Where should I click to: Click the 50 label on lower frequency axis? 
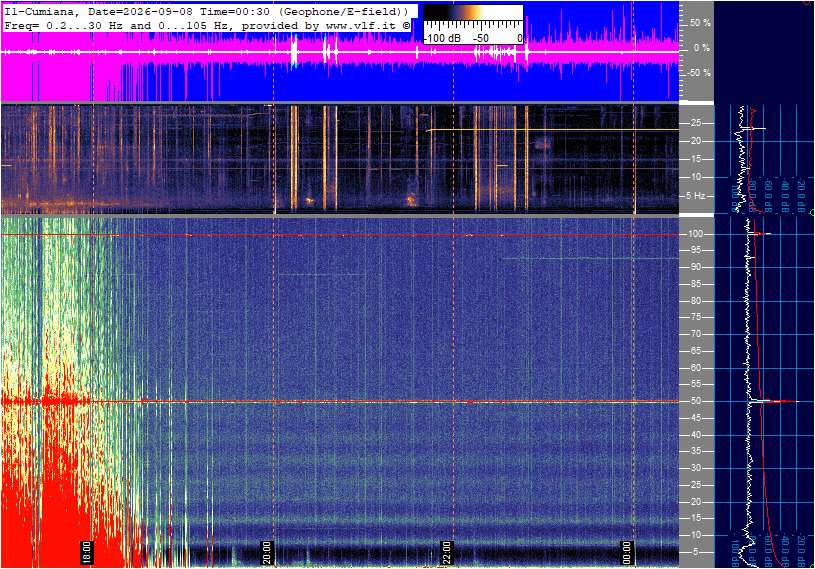point(695,401)
